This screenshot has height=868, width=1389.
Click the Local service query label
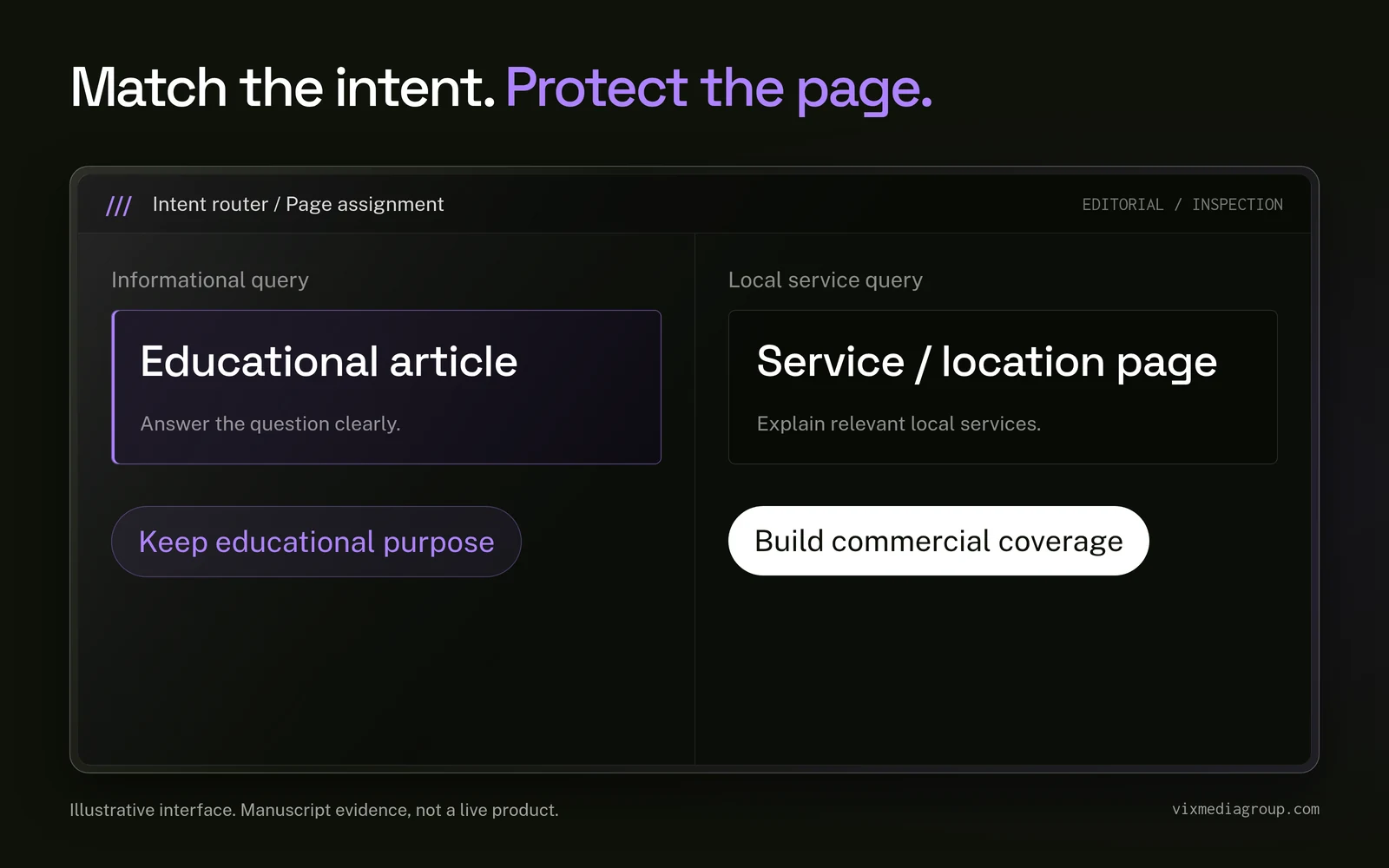click(x=826, y=280)
